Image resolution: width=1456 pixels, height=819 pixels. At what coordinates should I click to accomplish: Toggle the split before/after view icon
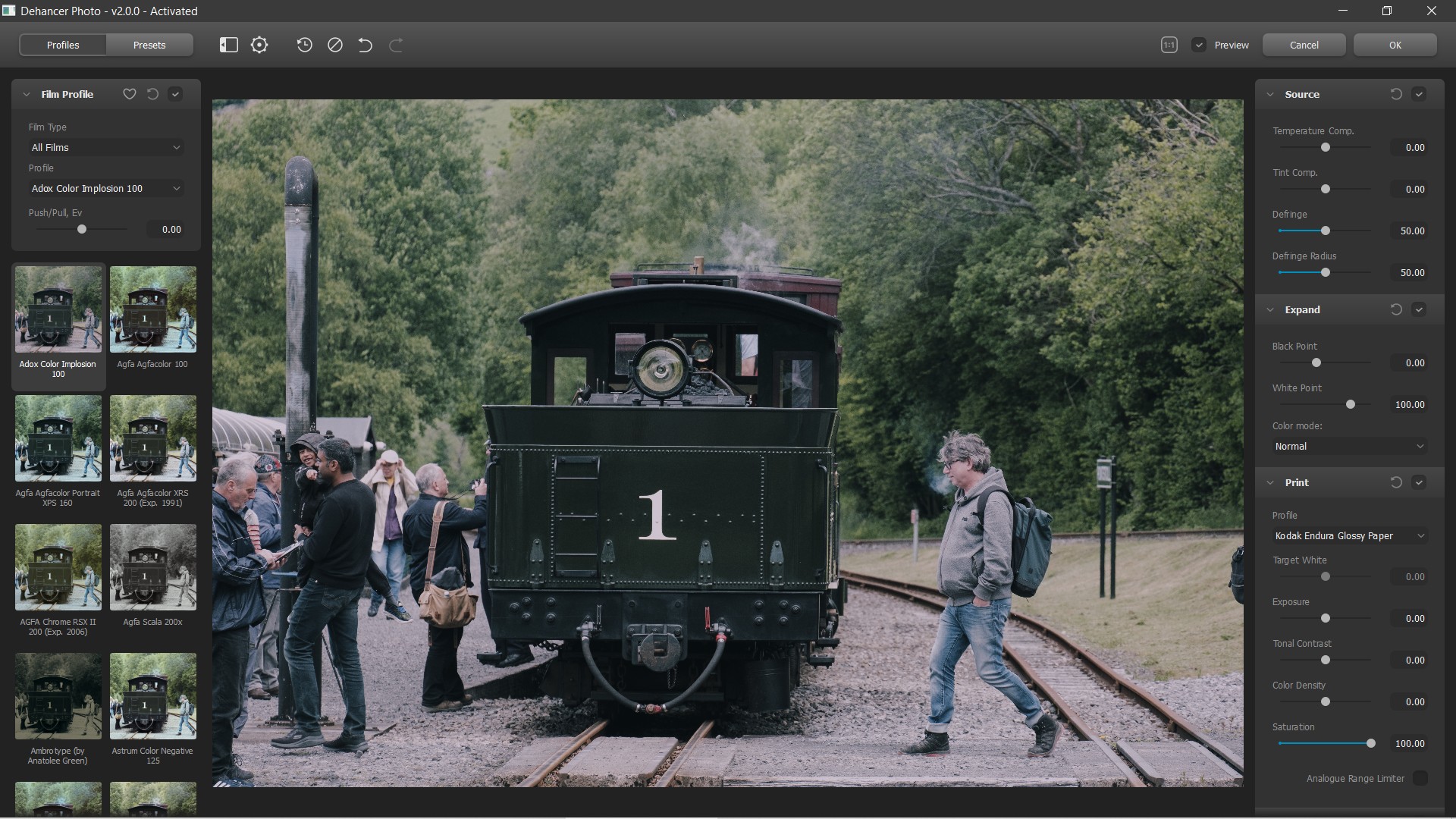(x=228, y=45)
